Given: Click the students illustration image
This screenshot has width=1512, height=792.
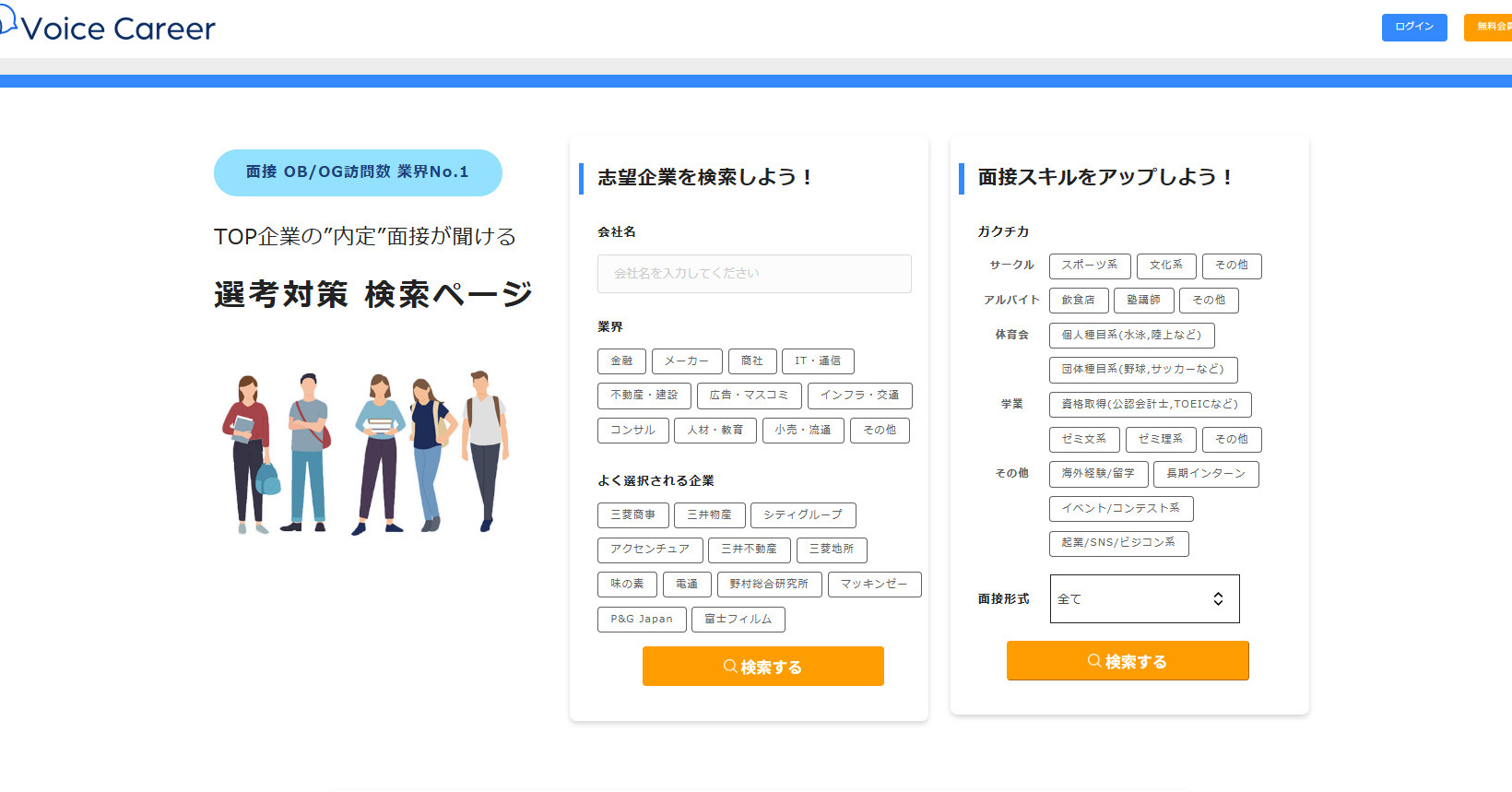Looking at the screenshot, I should point(365,452).
